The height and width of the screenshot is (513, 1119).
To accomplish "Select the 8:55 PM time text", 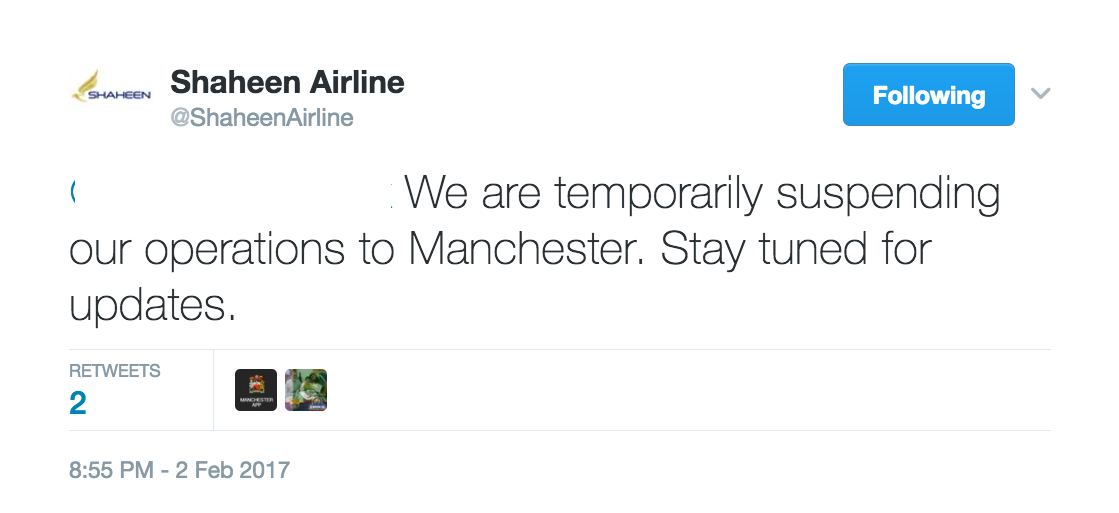I will click(x=111, y=469).
